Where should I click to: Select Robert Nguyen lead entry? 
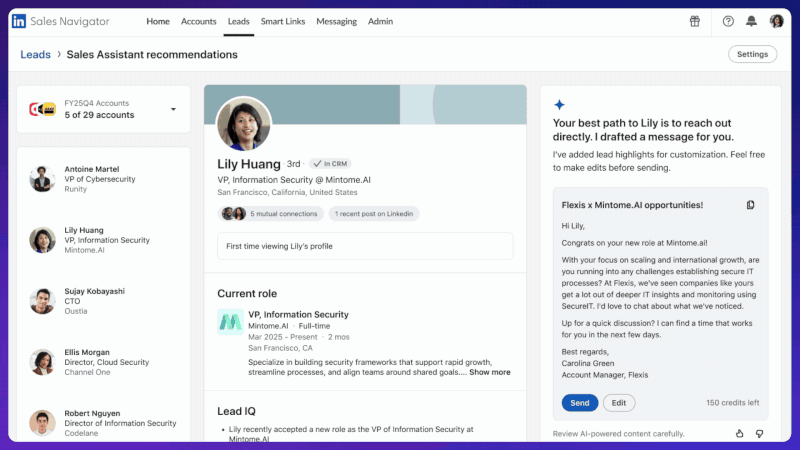click(x=104, y=423)
